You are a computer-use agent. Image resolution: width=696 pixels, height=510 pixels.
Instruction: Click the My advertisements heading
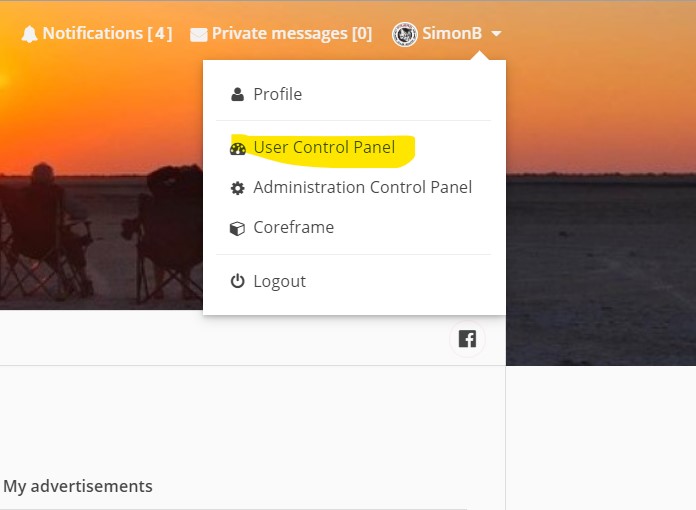[x=78, y=487]
